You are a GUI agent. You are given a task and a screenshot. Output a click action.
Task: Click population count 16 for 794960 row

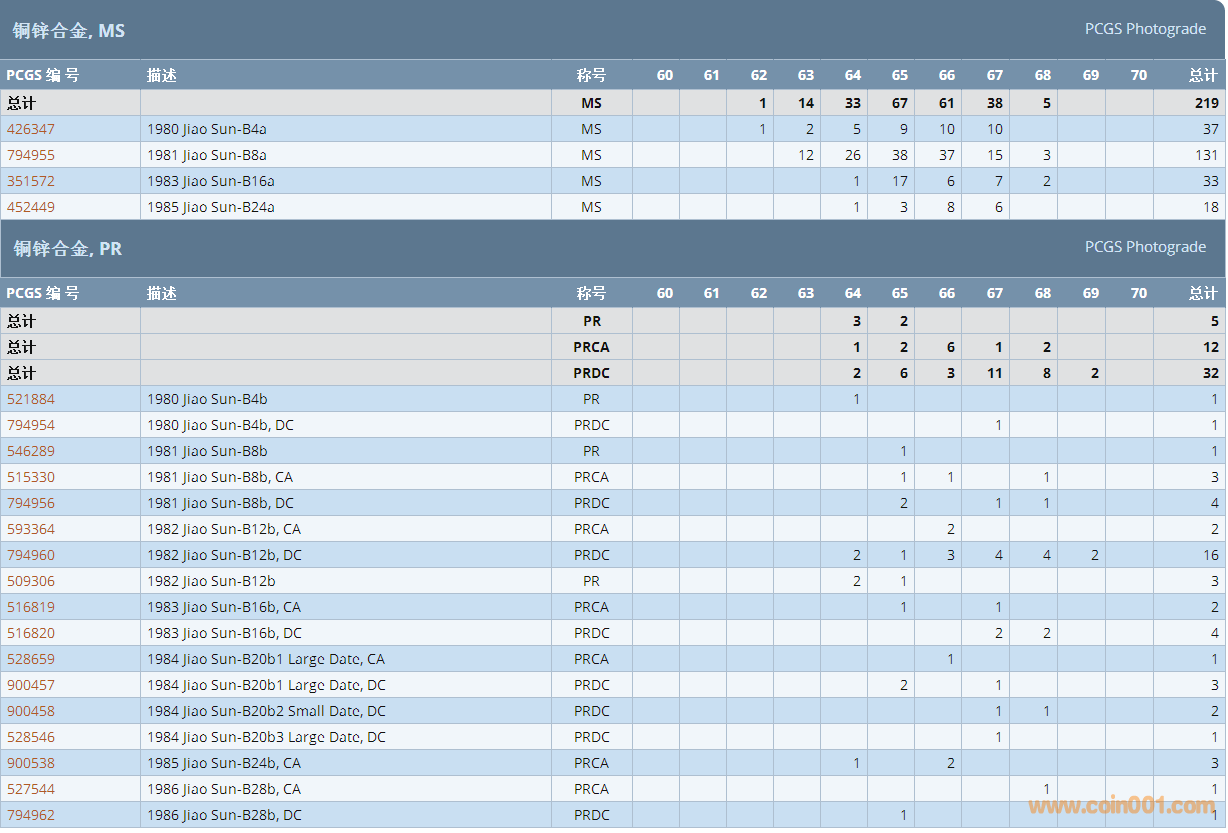pyautogui.click(x=1210, y=555)
